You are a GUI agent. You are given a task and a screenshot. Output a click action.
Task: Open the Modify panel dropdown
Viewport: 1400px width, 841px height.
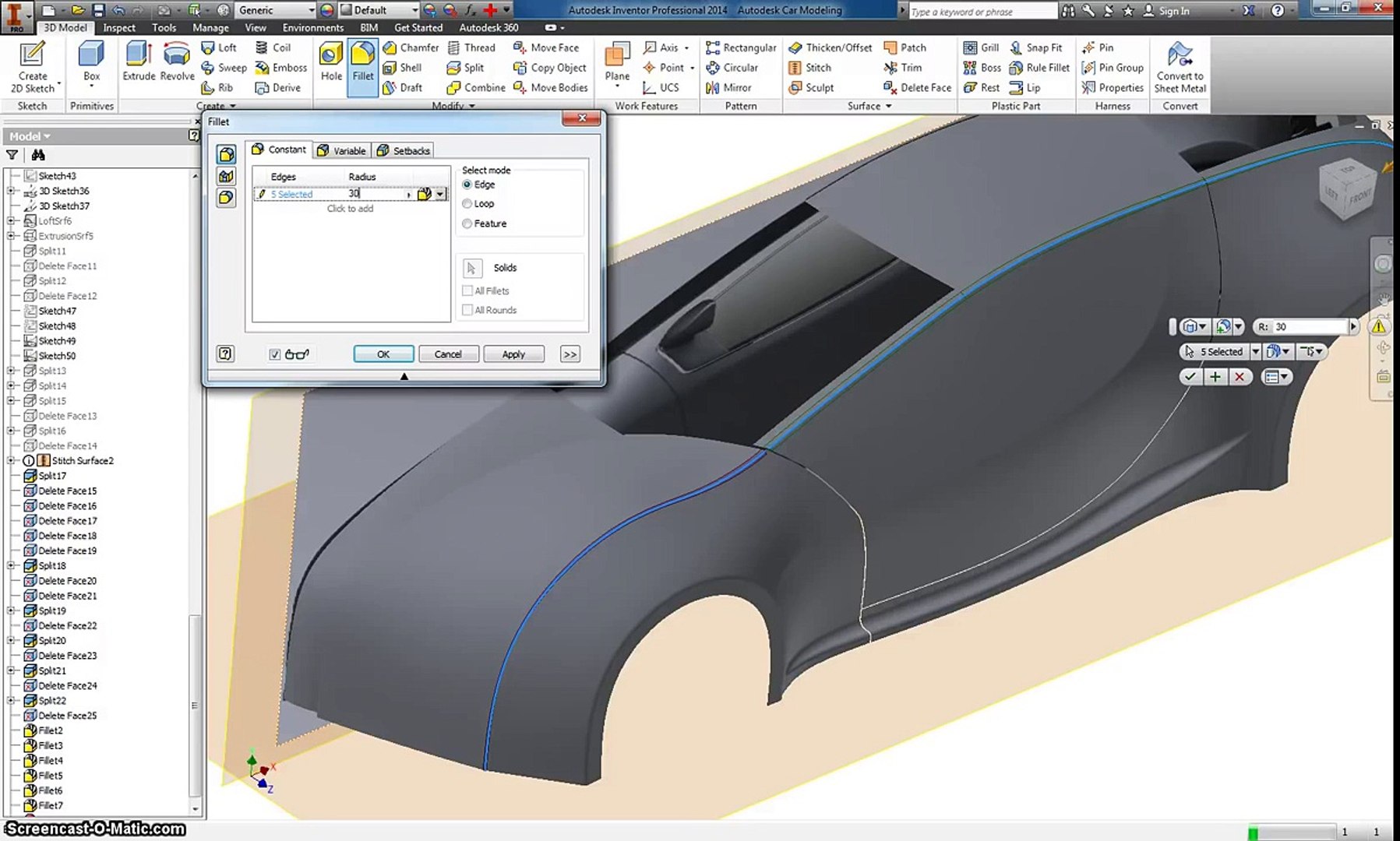click(453, 106)
